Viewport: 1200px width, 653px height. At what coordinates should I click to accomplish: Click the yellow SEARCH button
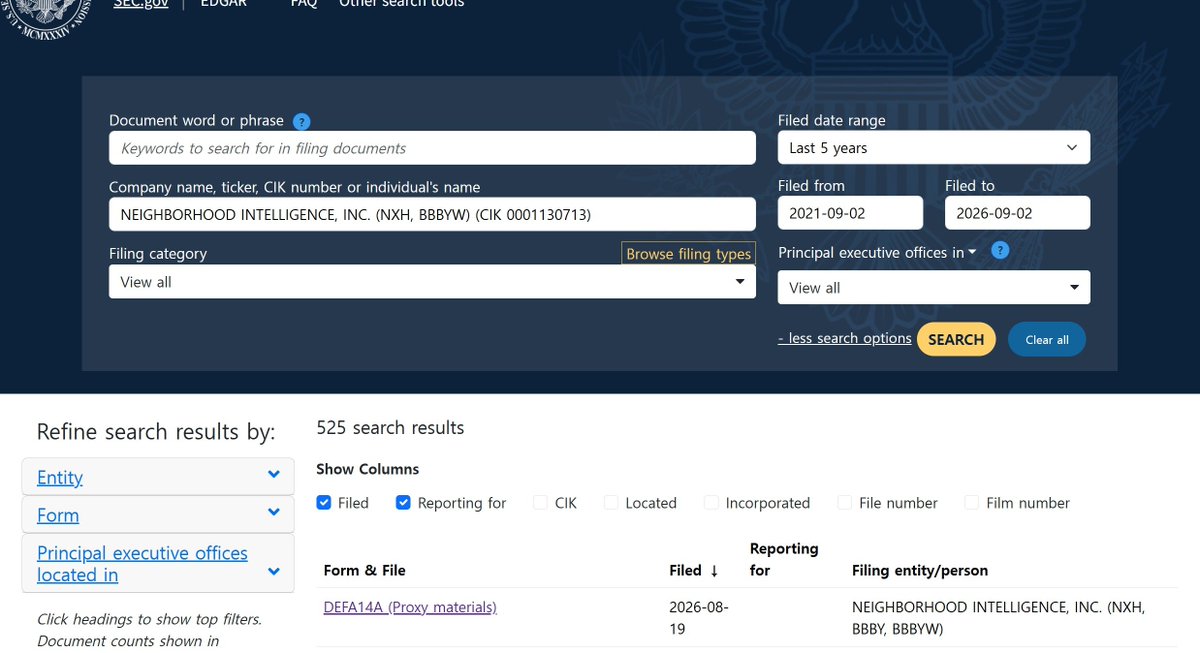coord(956,339)
